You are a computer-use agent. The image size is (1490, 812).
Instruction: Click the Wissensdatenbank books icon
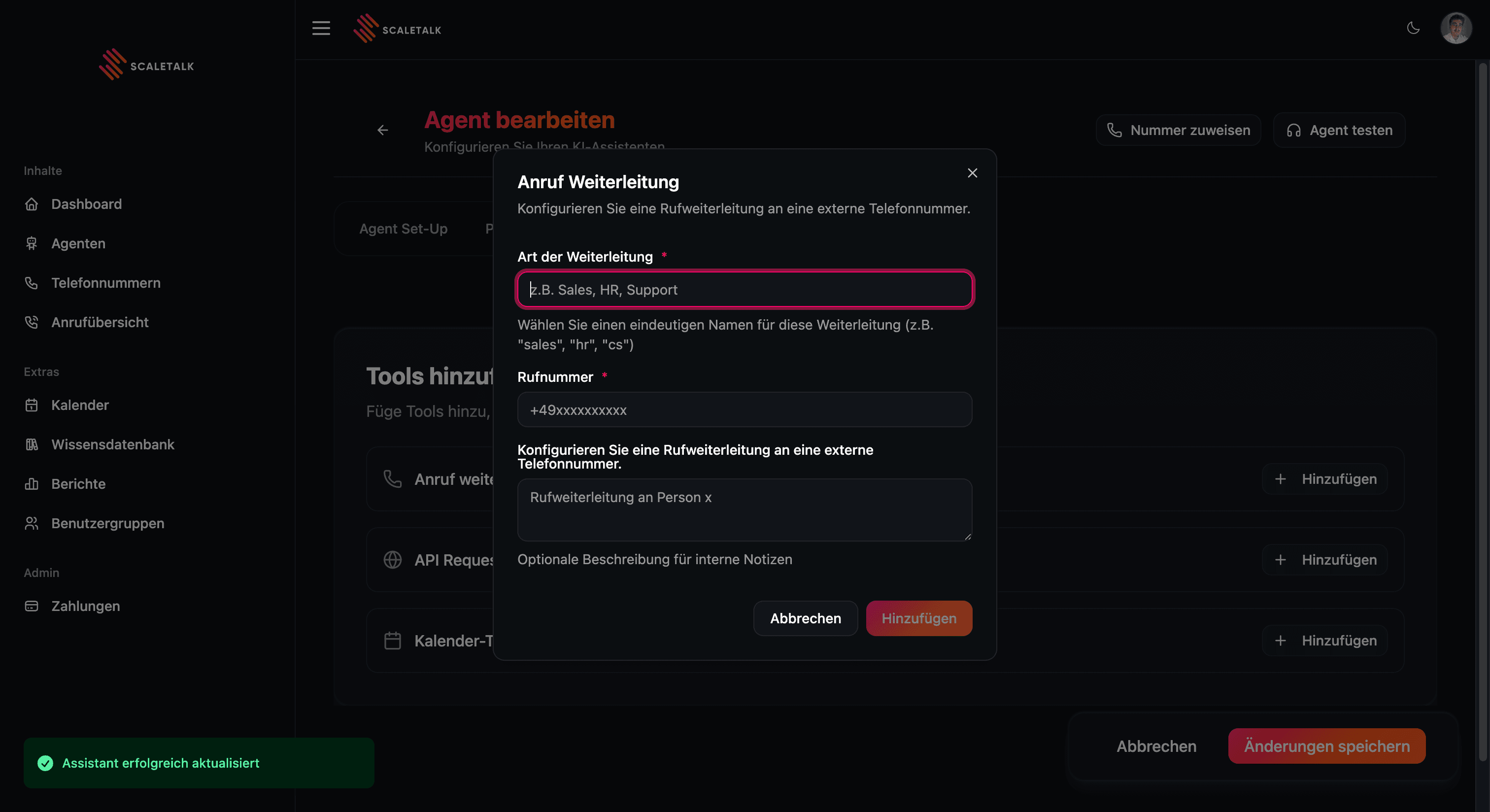tap(32, 444)
